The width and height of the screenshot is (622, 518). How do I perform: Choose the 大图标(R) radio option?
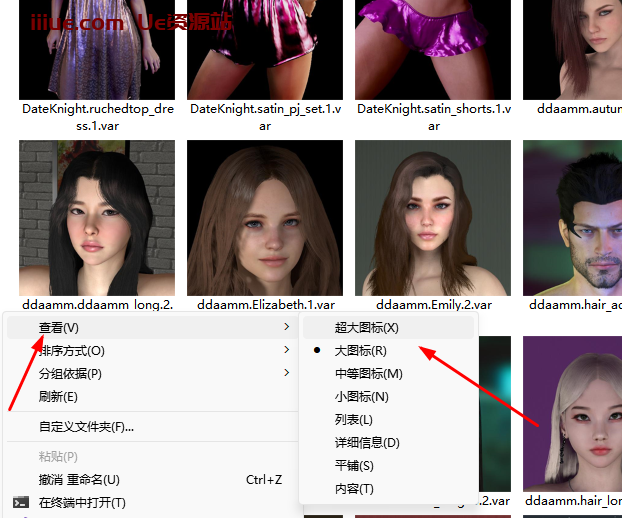pos(361,351)
